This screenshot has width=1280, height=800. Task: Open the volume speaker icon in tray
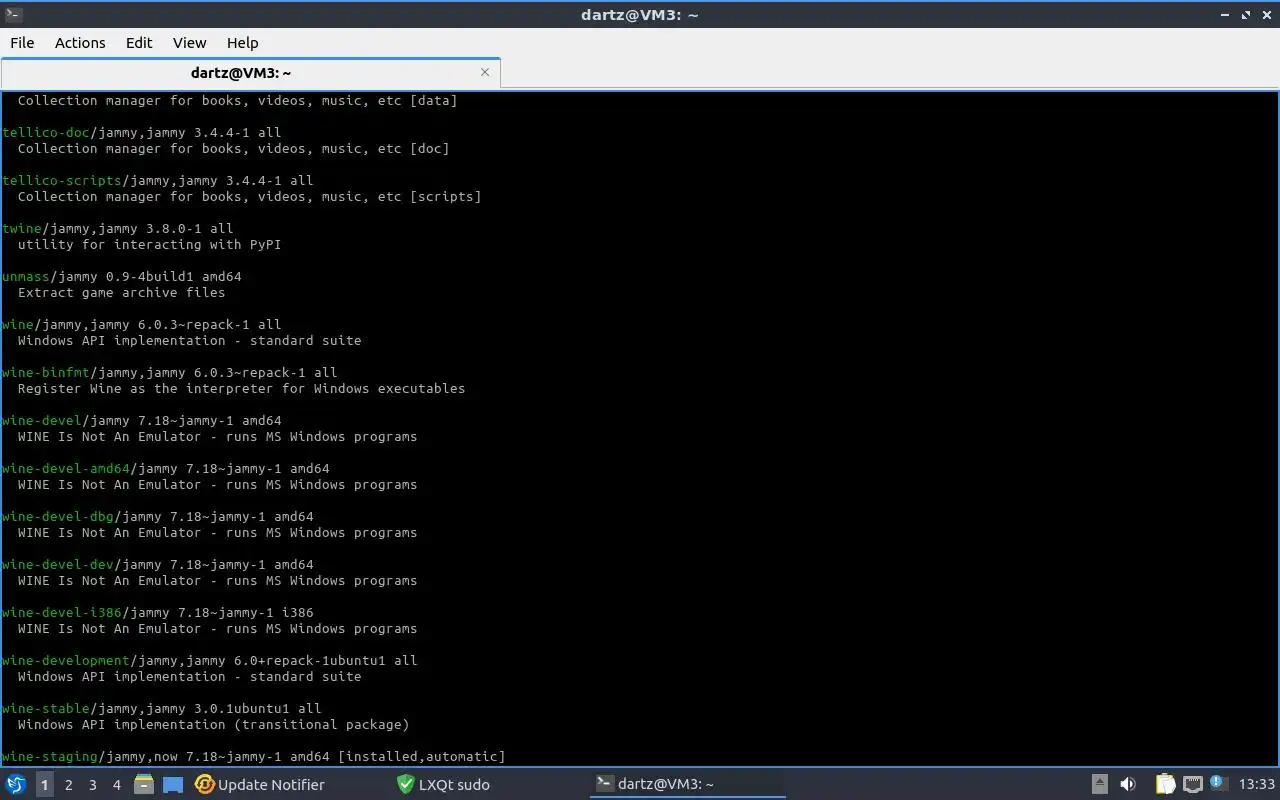tap(1128, 784)
